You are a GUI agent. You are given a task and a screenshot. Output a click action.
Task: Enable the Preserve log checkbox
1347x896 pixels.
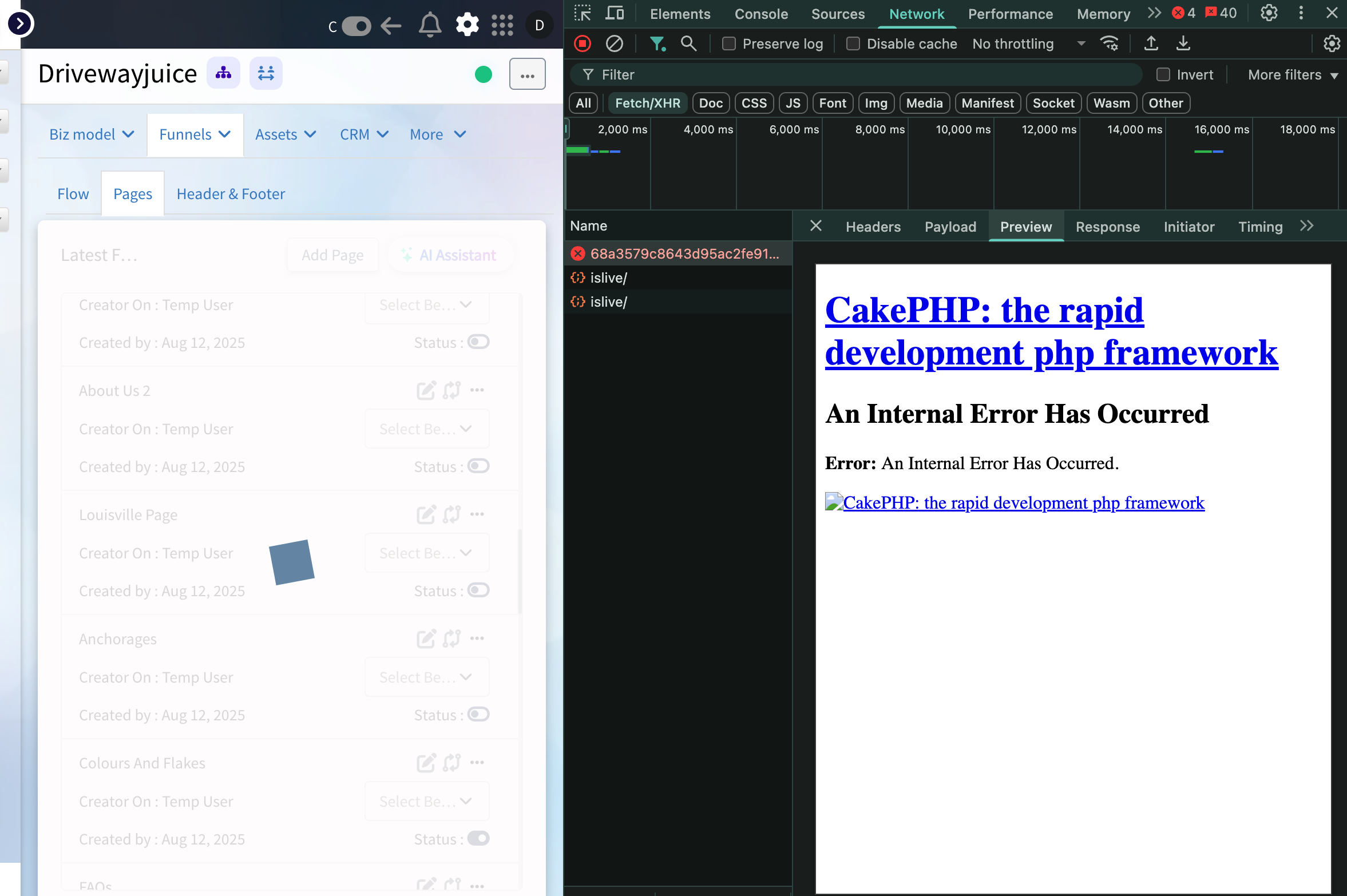click(729, 43)
